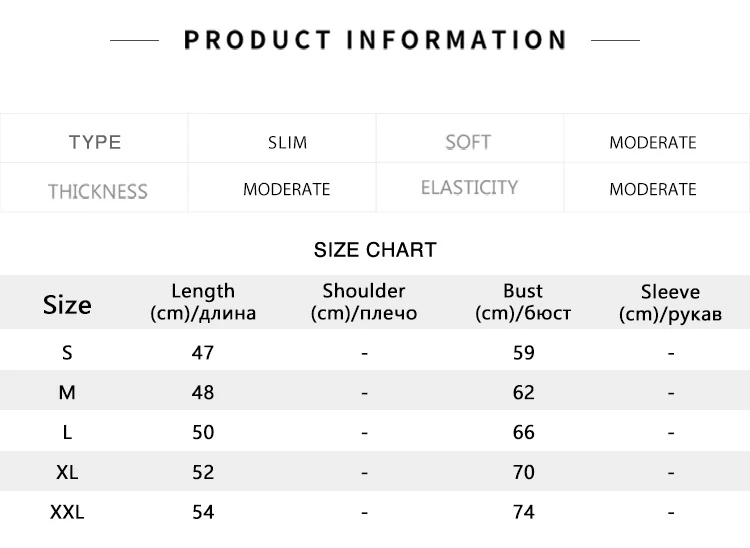
Task: Click the M row length value 48
Action: 203,393
